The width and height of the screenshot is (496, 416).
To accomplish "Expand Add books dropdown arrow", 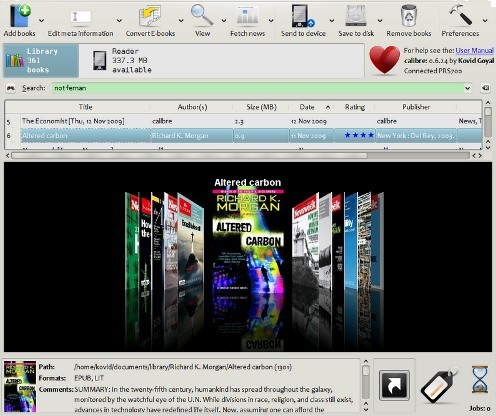I will (41, 21).
